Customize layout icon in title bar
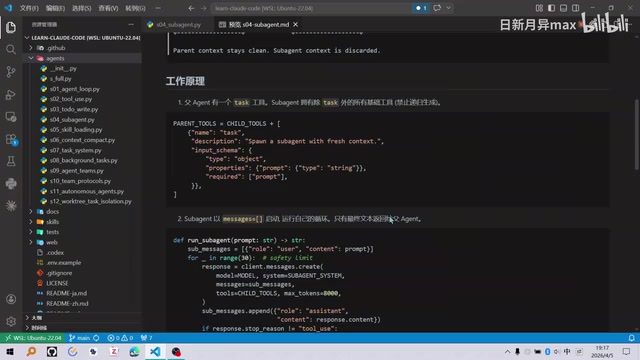Screen dimensions: 640x360 [539, 8]
